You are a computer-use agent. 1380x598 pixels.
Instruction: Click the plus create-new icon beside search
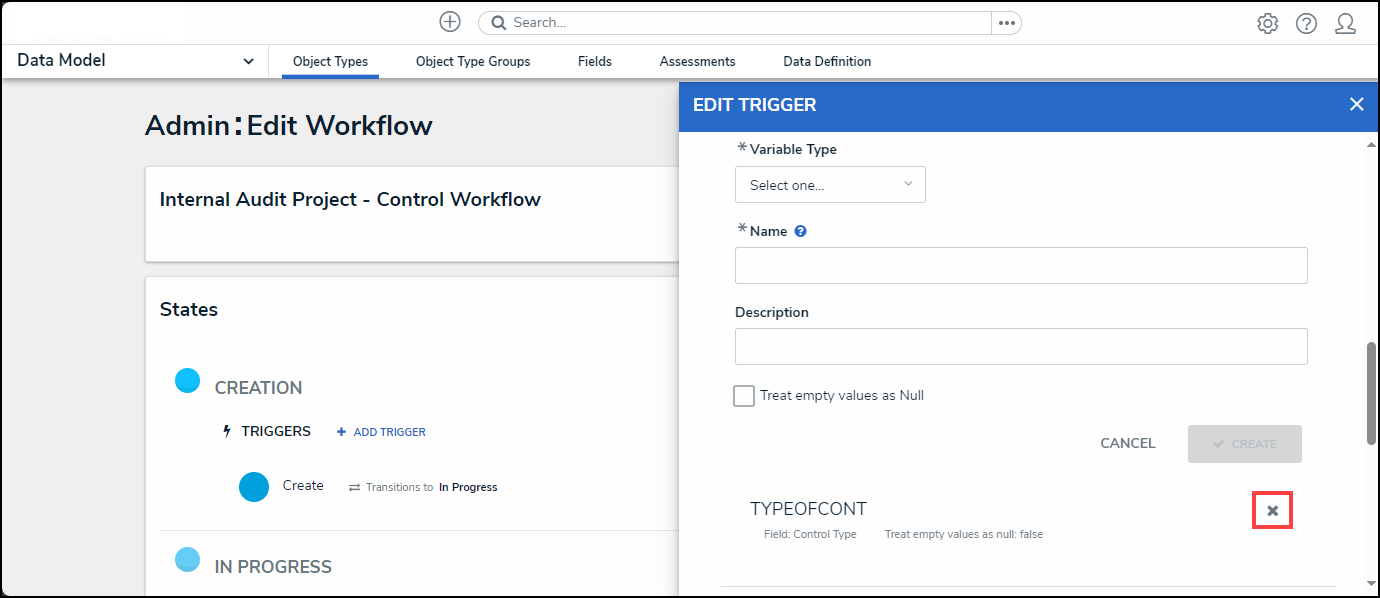coord(450,22)
